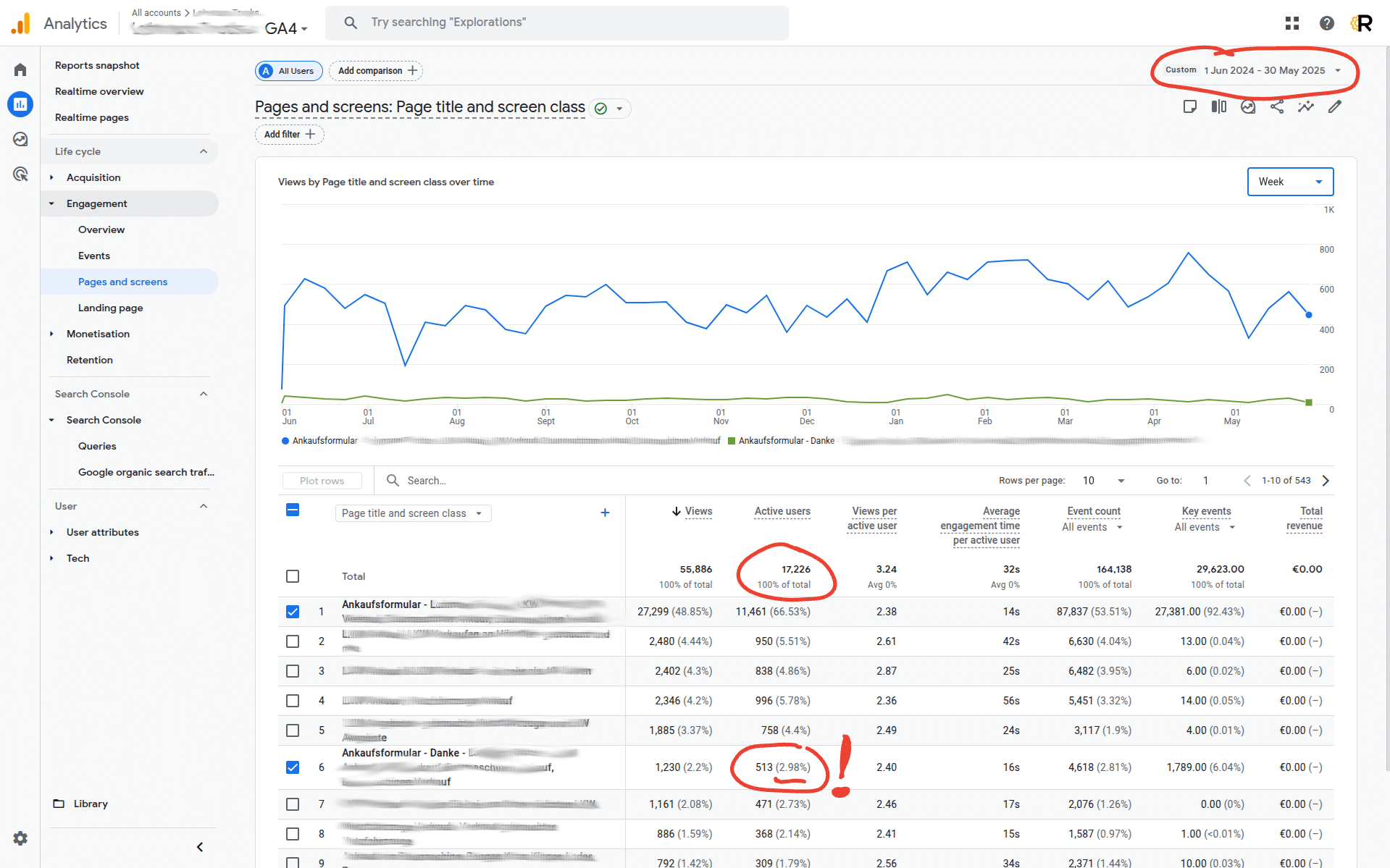1390x868 pixels.
Task: Uncheck row 1 Ankaufsformular checkbox
Action: (293, 612)
